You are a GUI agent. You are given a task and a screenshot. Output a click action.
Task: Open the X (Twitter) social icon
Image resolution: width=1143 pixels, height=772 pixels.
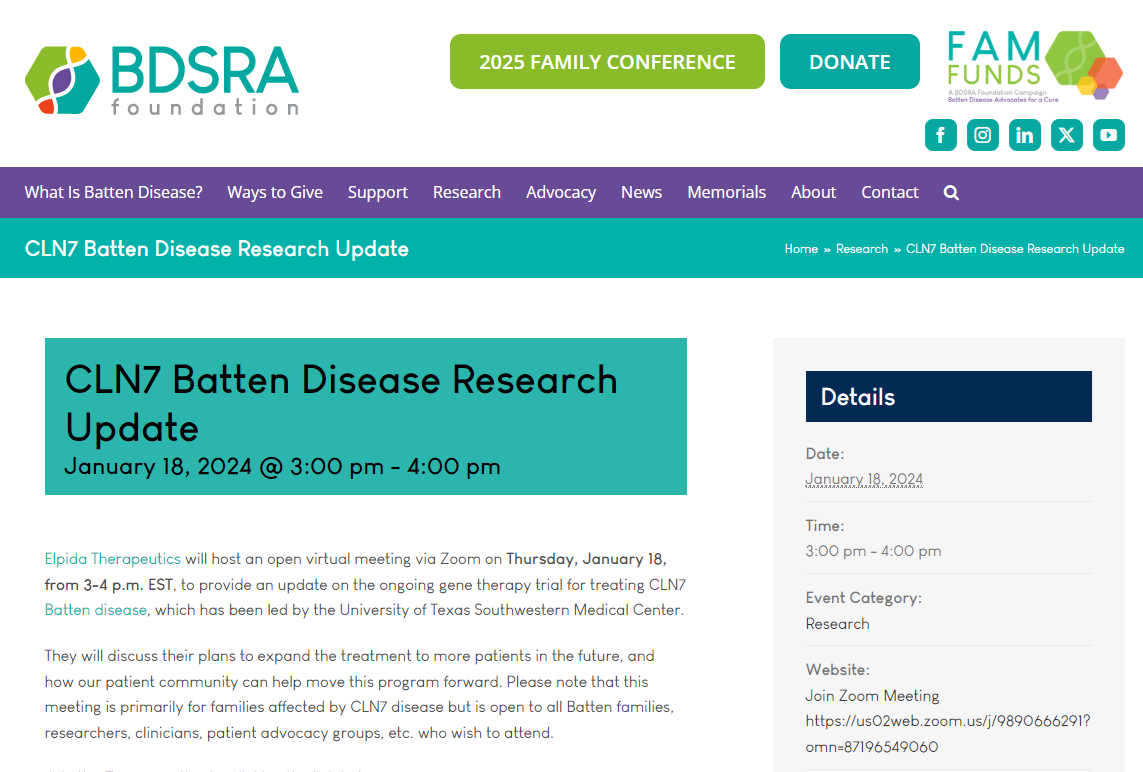coord(1067,135)
